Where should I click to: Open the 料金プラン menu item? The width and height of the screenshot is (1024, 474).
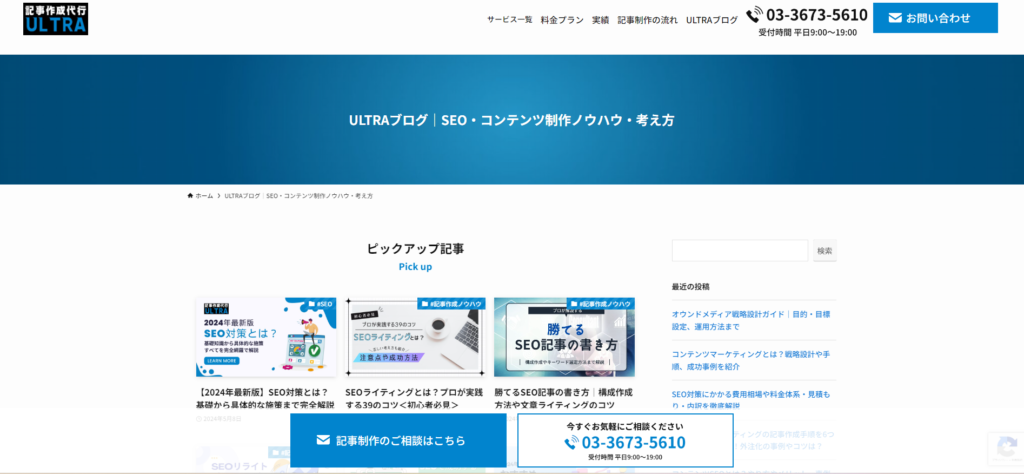(x=561, y=20)
